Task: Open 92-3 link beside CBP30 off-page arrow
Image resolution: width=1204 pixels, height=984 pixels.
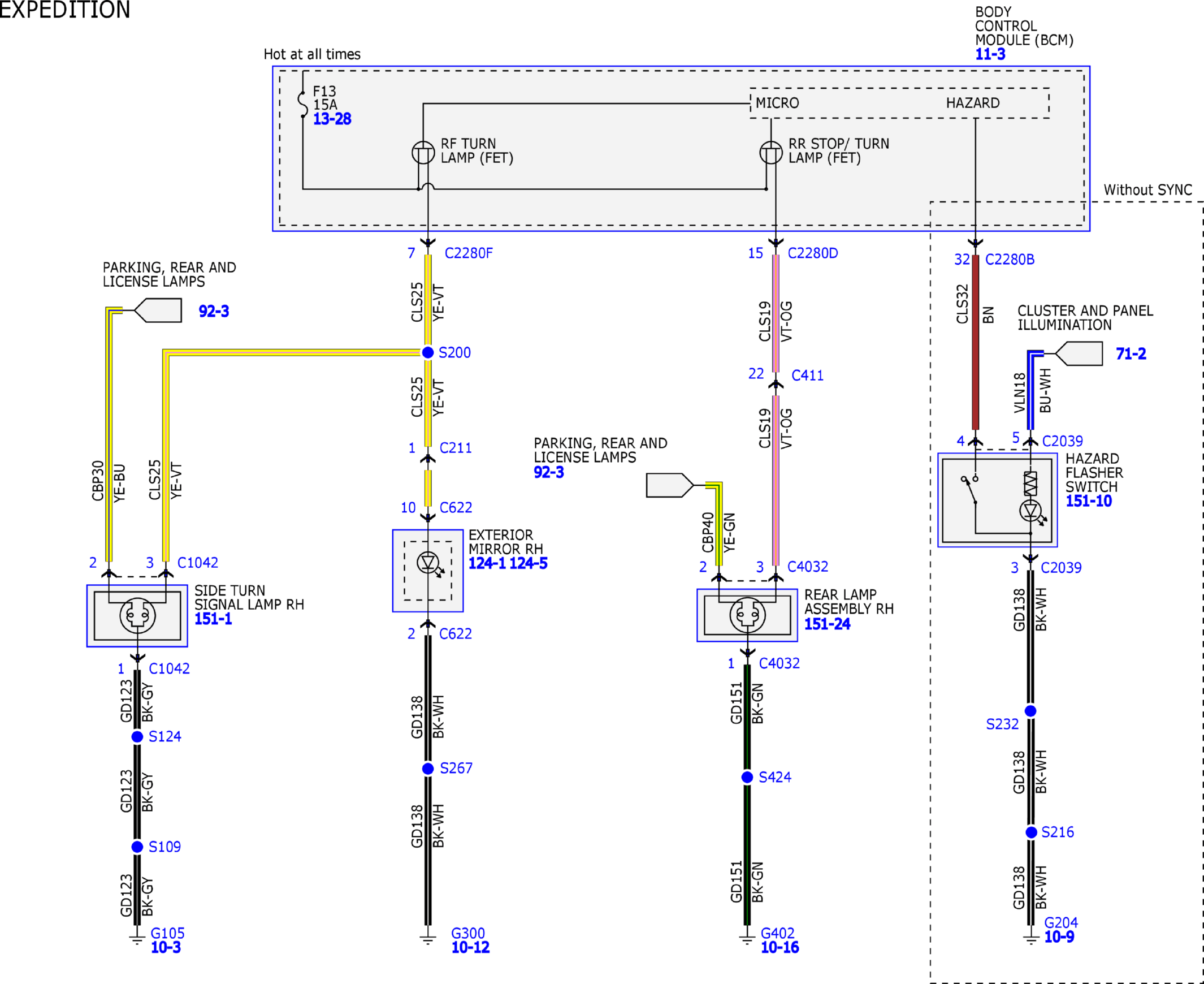Action: click(x=214, y=311)
